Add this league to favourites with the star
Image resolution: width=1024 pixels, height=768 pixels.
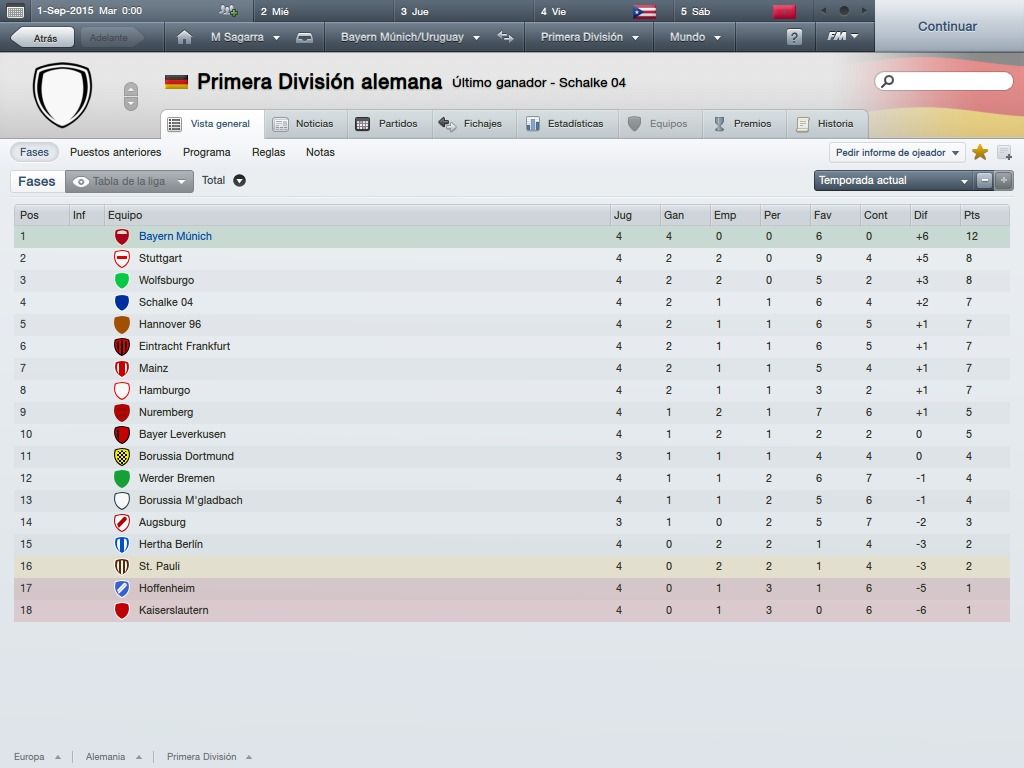(x=980, y=152)
